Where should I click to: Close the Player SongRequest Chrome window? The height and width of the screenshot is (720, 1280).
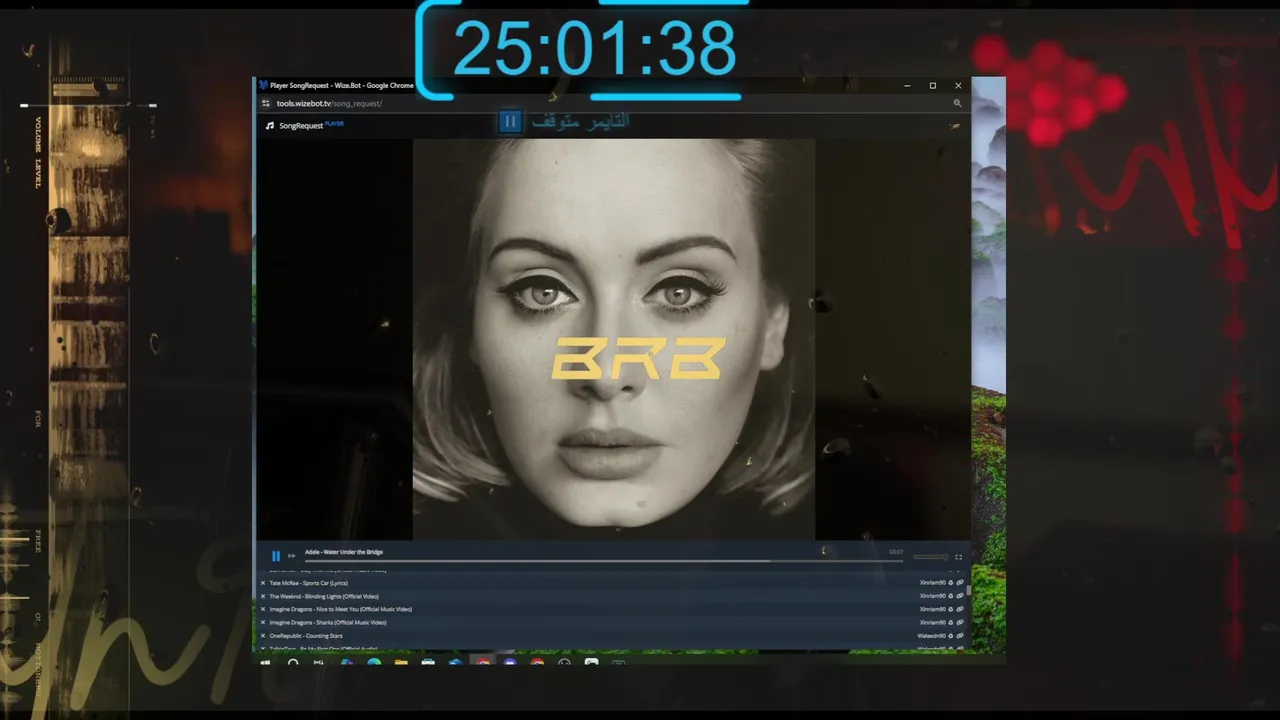[x=958, y=86]
